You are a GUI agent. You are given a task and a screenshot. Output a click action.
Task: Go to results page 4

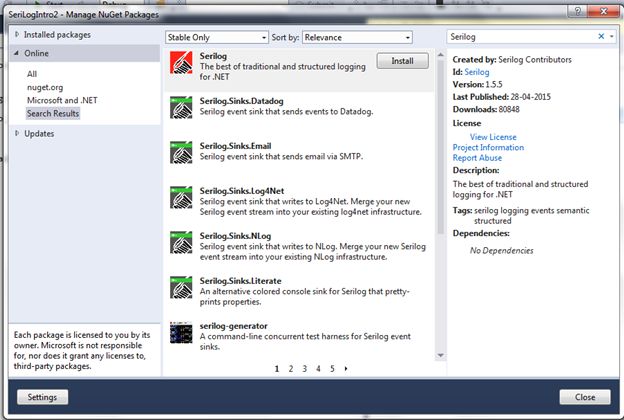(x=318, y=369)
